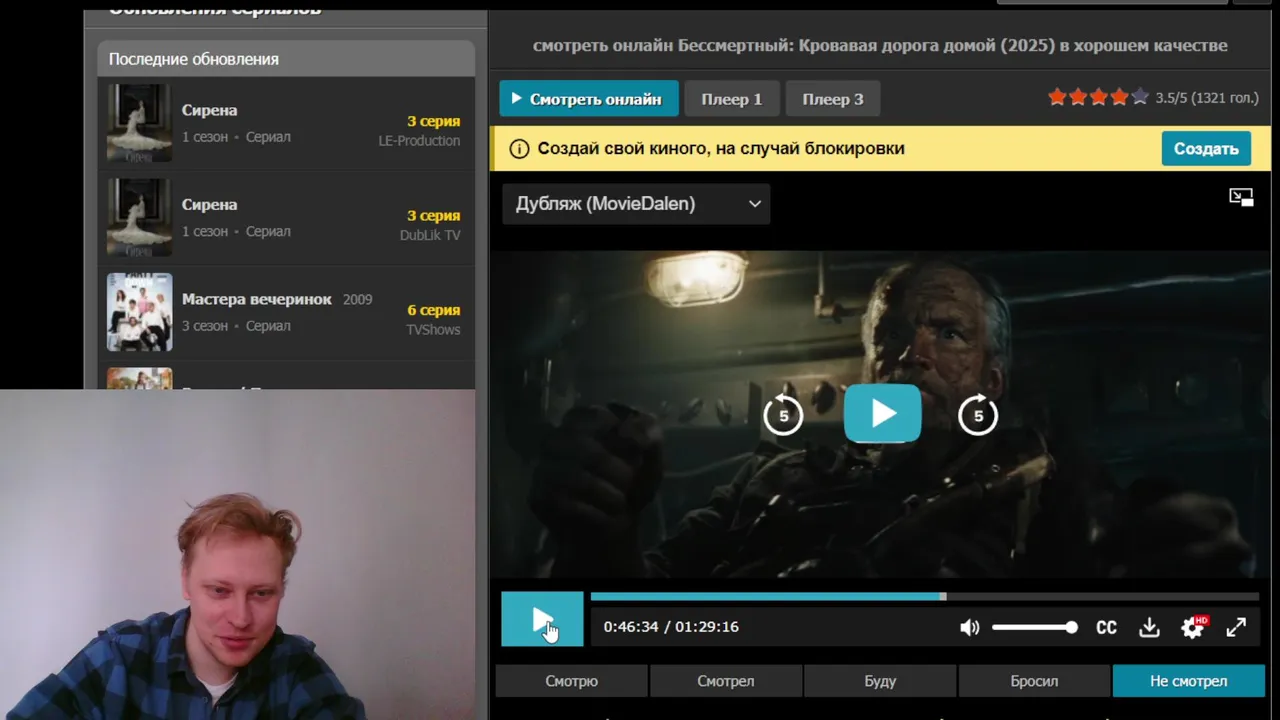Screen dimensions: 1280x720
Task: Start playback with the bottom-left play button
Action: click(542, 619)
